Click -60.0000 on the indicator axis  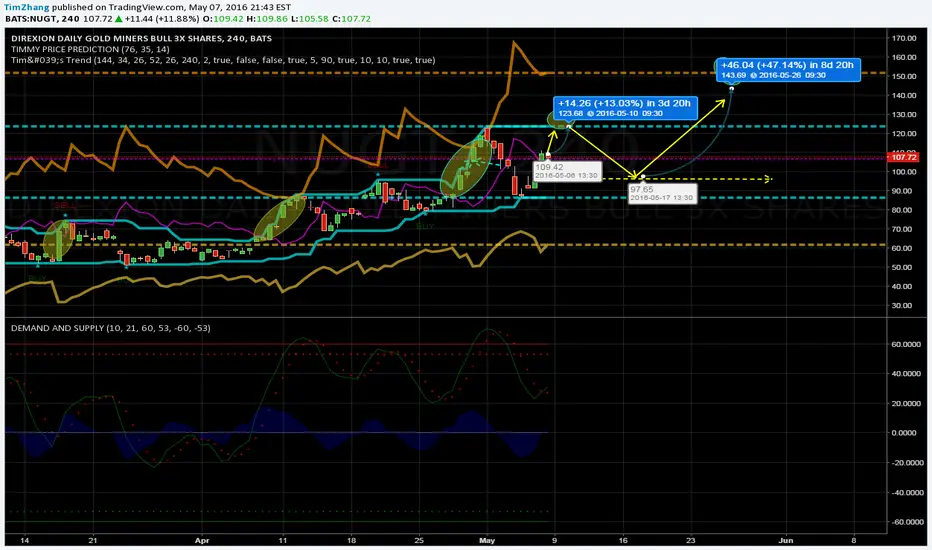(906, 522)
